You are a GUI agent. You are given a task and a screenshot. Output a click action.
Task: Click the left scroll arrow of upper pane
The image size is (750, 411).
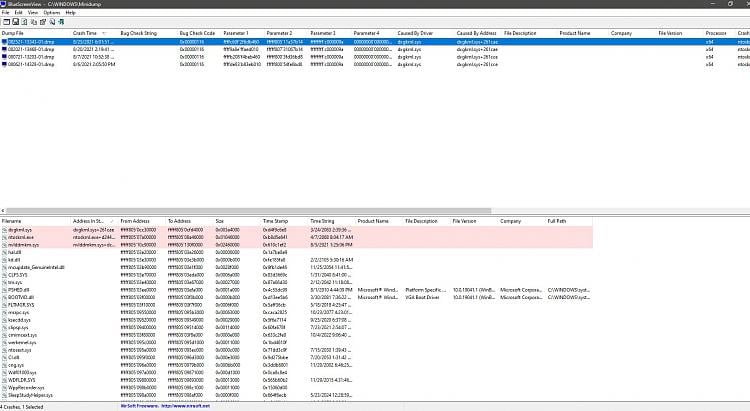pyautogui.click(x=2, y=211)
